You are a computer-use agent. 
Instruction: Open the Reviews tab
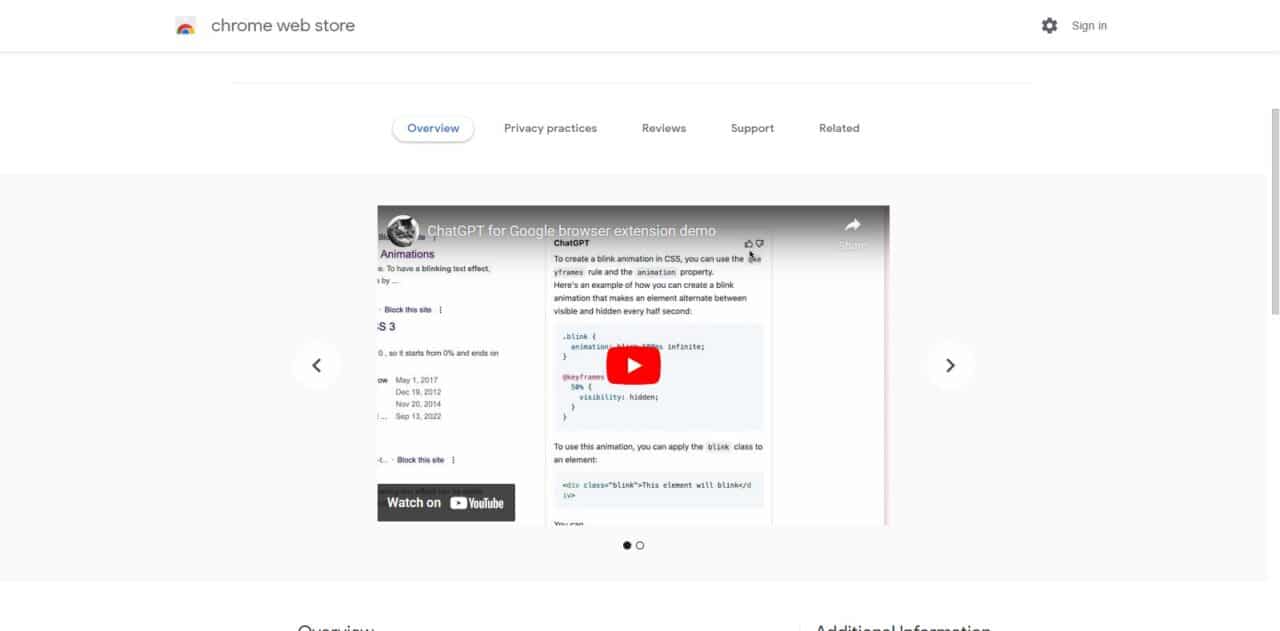click(x=664, y=128)
